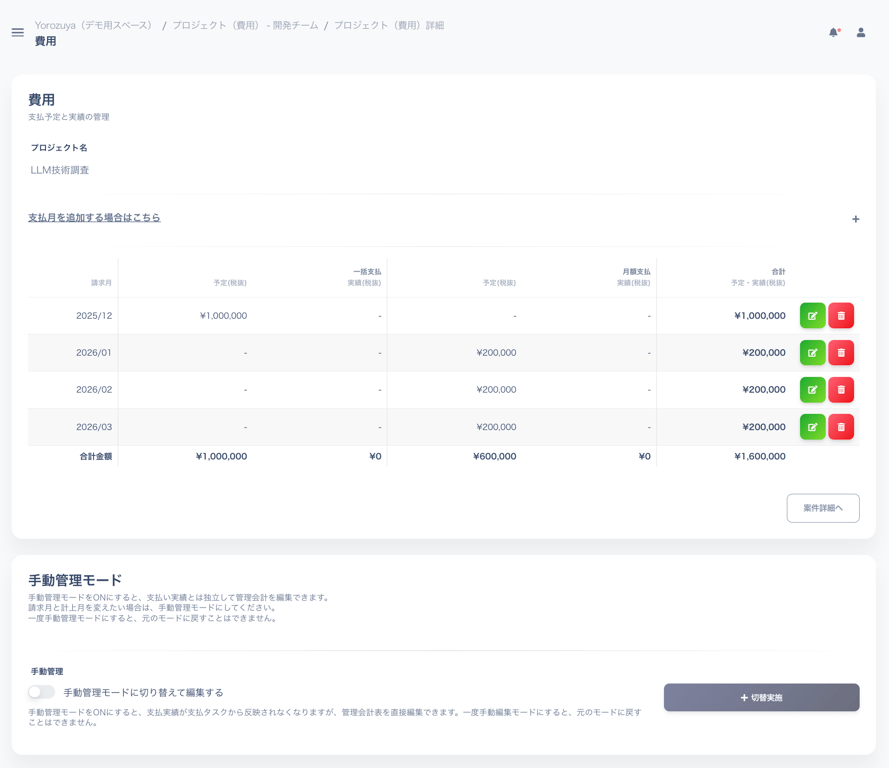Select the 2026/01 billing month cell
Viewport: 889px width, 768px height.
pos(94,353)
